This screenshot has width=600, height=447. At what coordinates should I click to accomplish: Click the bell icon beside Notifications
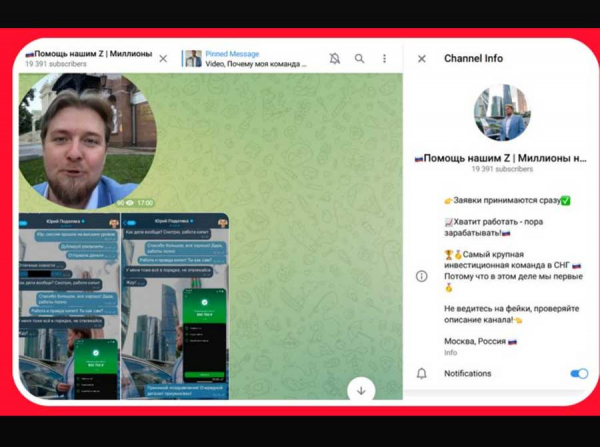[x=422, y=373]
